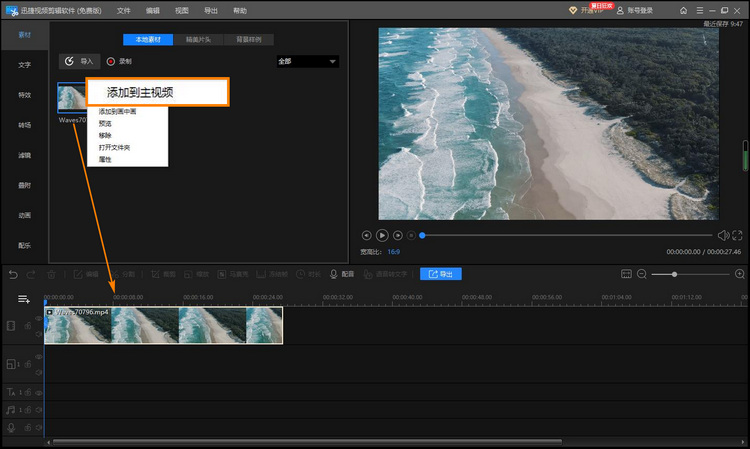Image resolution: width=750 pixels, height=449 pixels.
Task: Click the main video track film icon
Action: click(x=11, y=326)
